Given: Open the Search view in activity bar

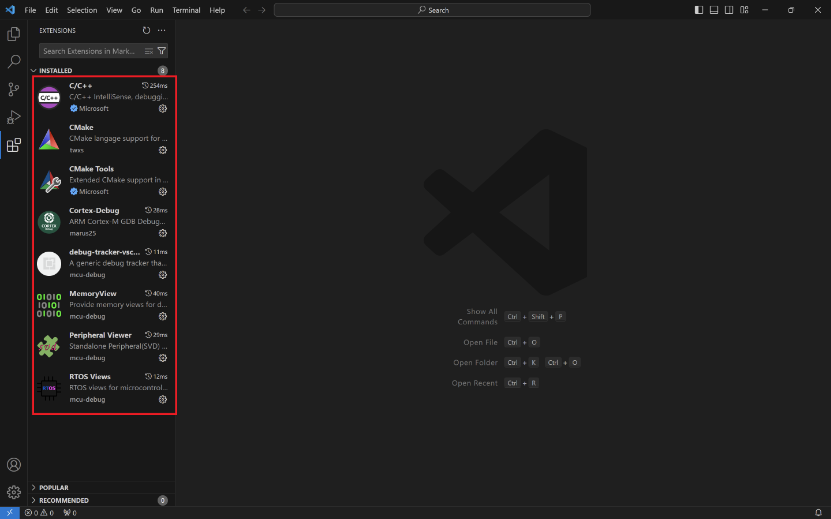Looking at the screenshot, I should coord(14,61).
